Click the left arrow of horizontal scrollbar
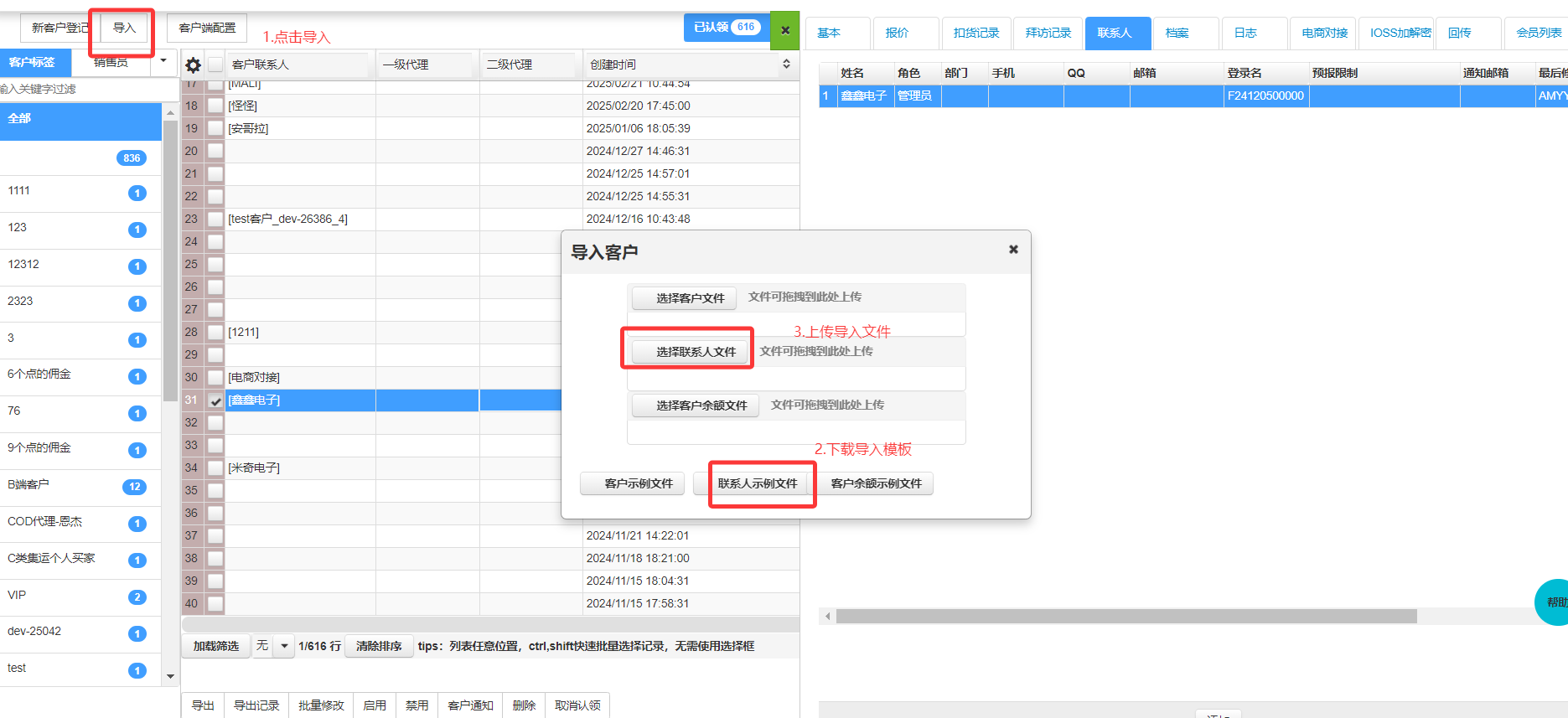 pos(828,617)
